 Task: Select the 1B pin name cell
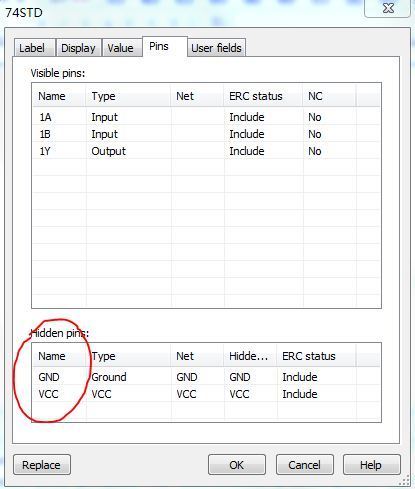point(45,134)
